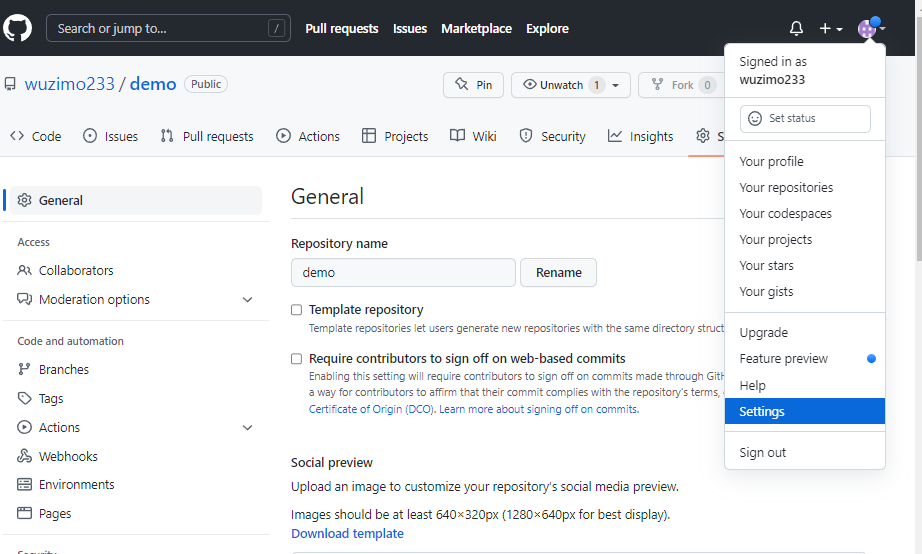Switch to the Insights tab

pyautogui.click(x=640, y=136)
